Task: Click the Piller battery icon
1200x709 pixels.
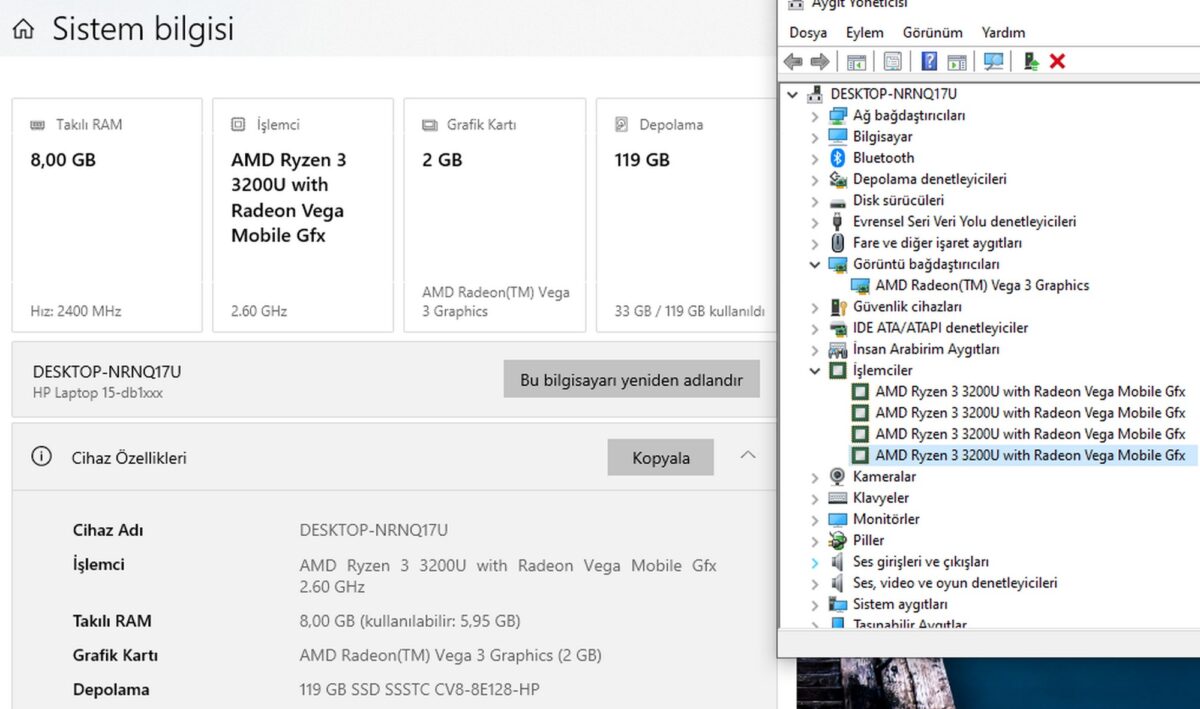Action: tap(838, 540)
